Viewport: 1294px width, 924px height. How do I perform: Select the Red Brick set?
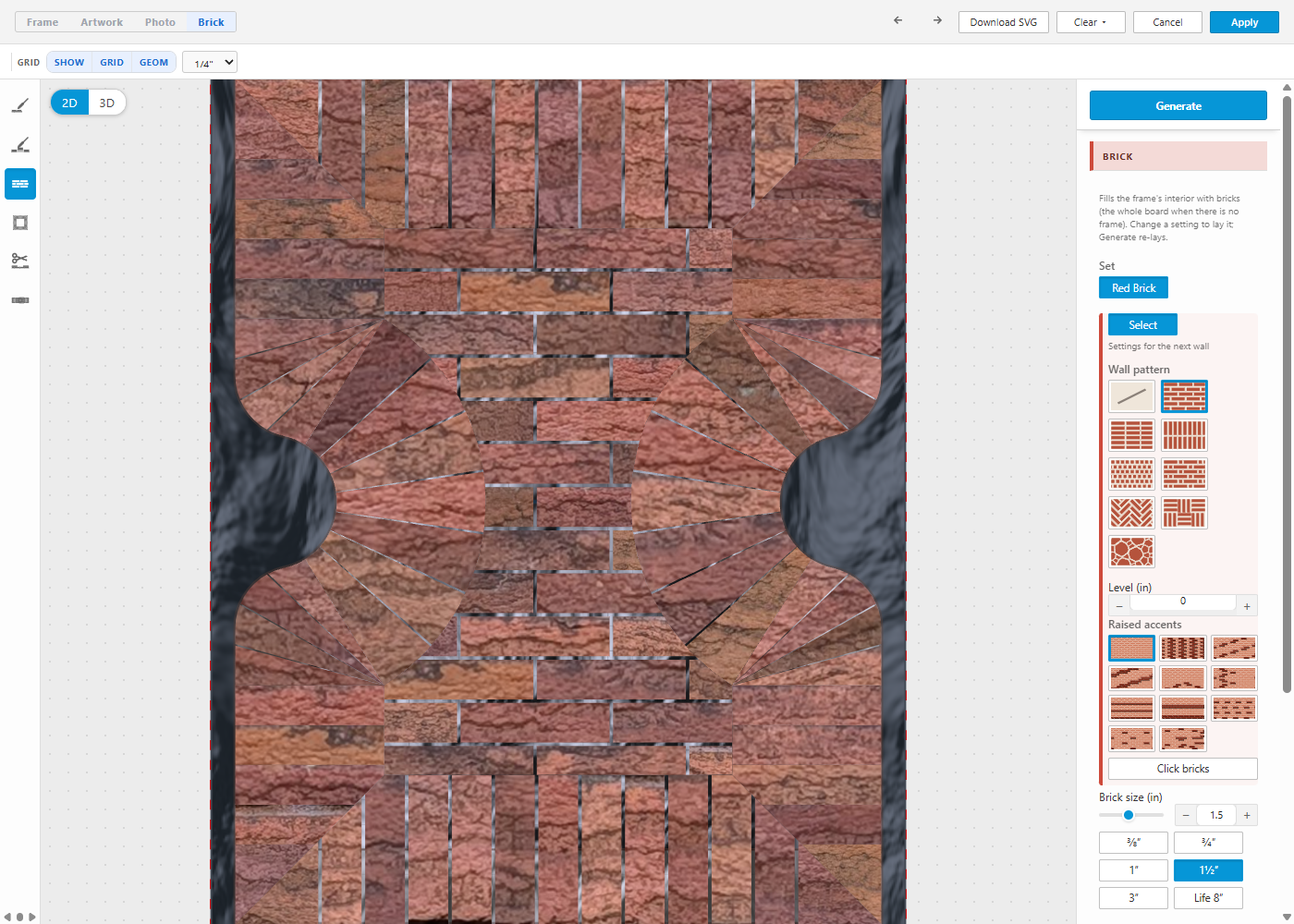tap(1133, 288)
